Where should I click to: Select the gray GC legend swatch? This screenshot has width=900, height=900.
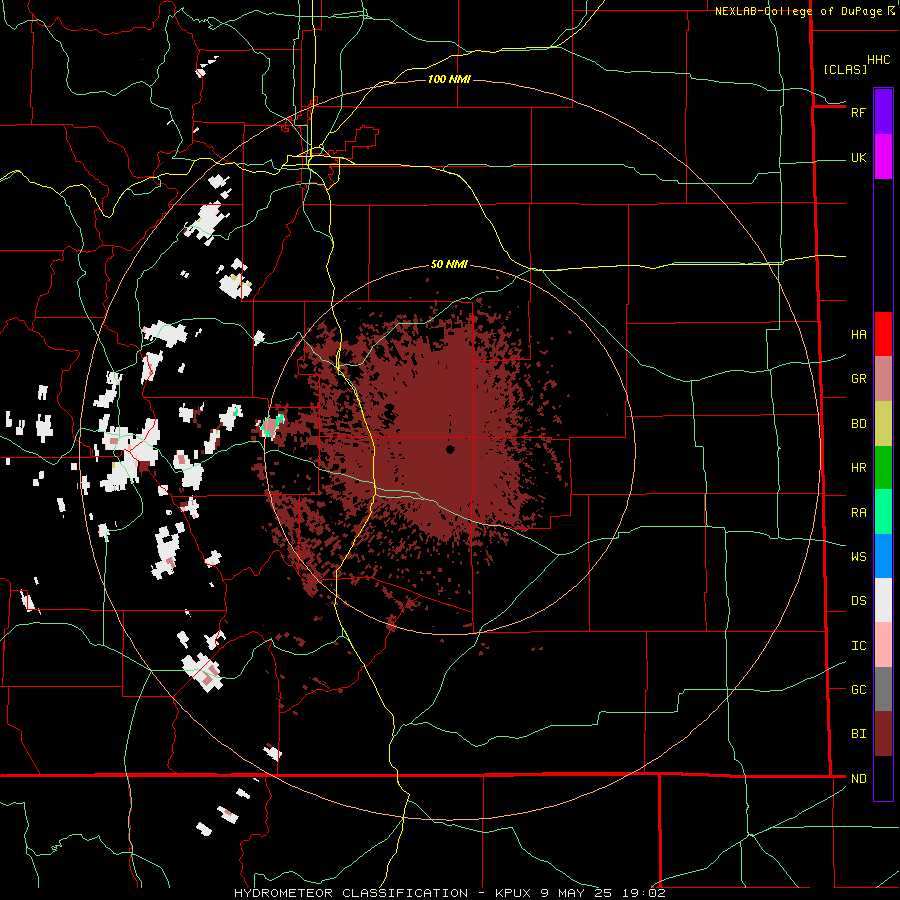pyautogui.click(x=883, y=689)
